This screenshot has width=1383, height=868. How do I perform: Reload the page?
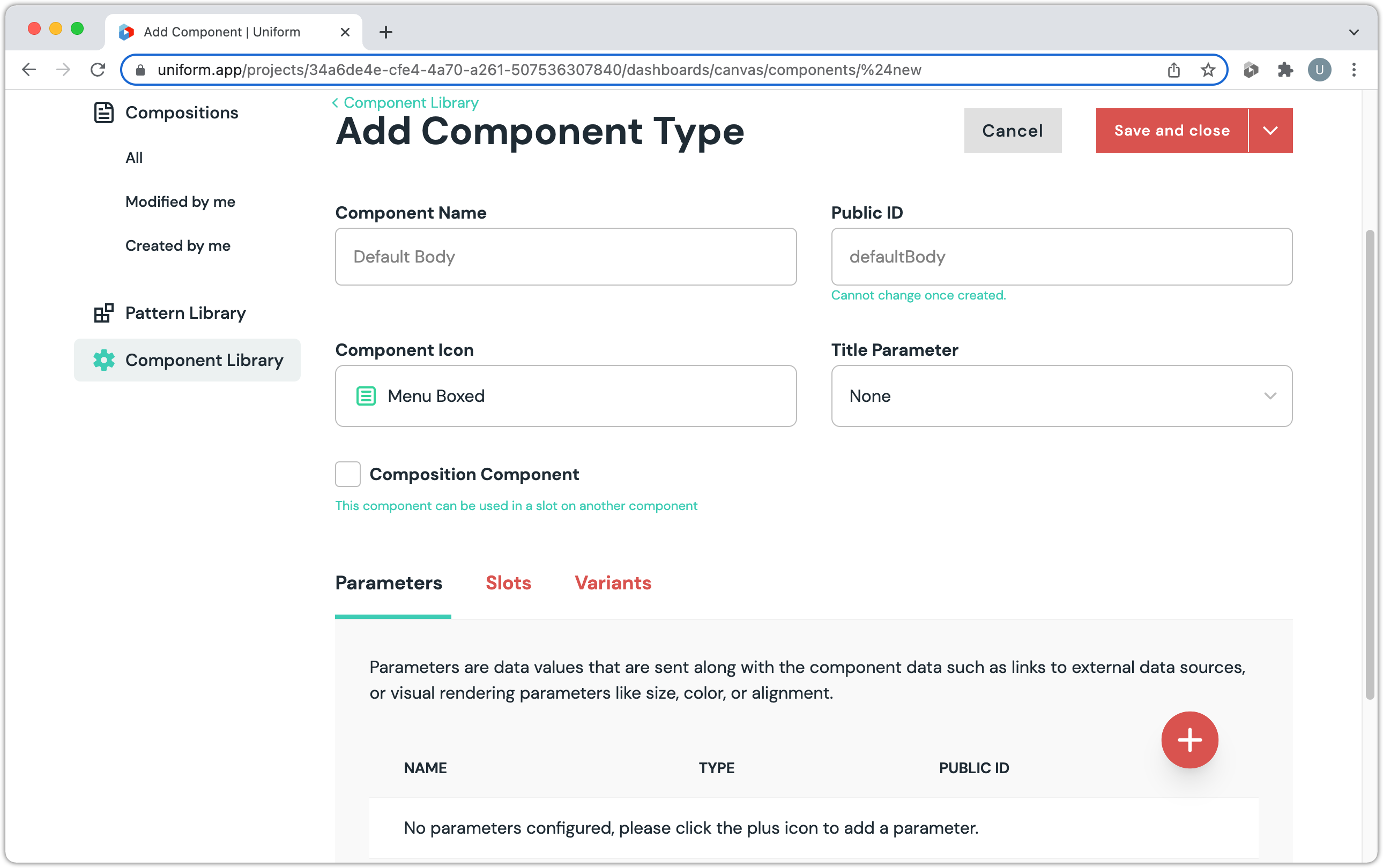pyautogui.click(x=98, y=70)
